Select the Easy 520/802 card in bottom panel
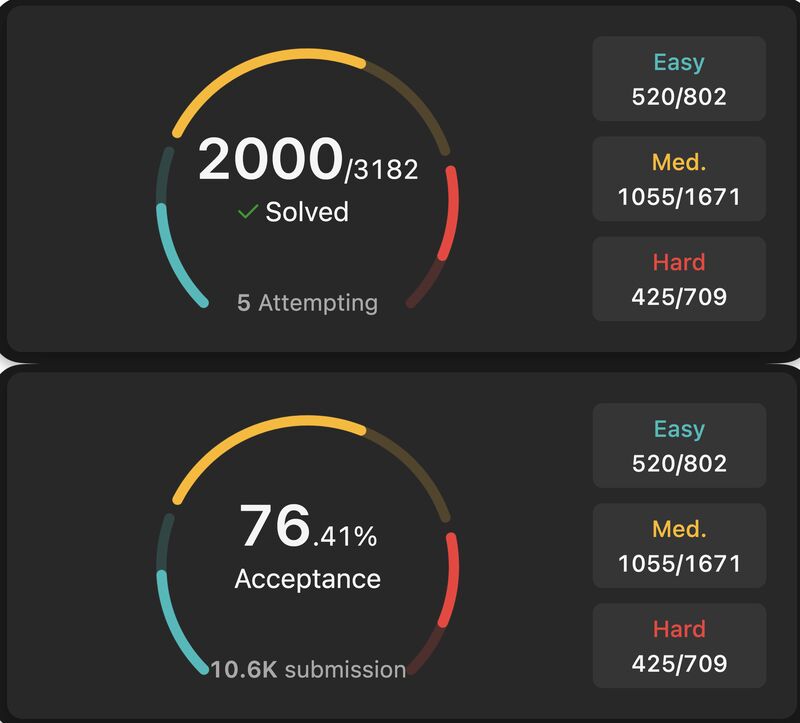 click(679, 445)
